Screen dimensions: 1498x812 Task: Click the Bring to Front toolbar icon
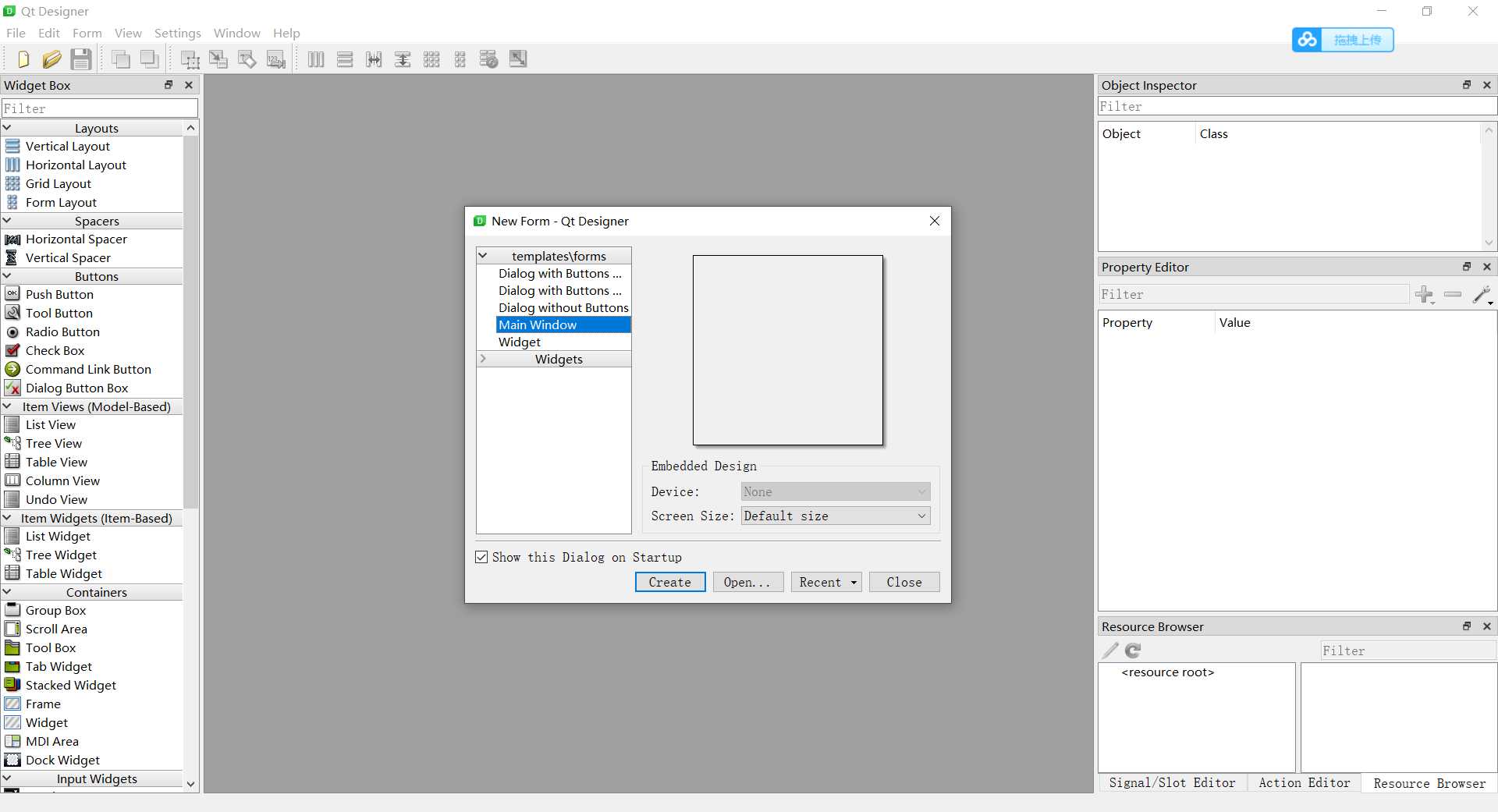pos(120,59)
